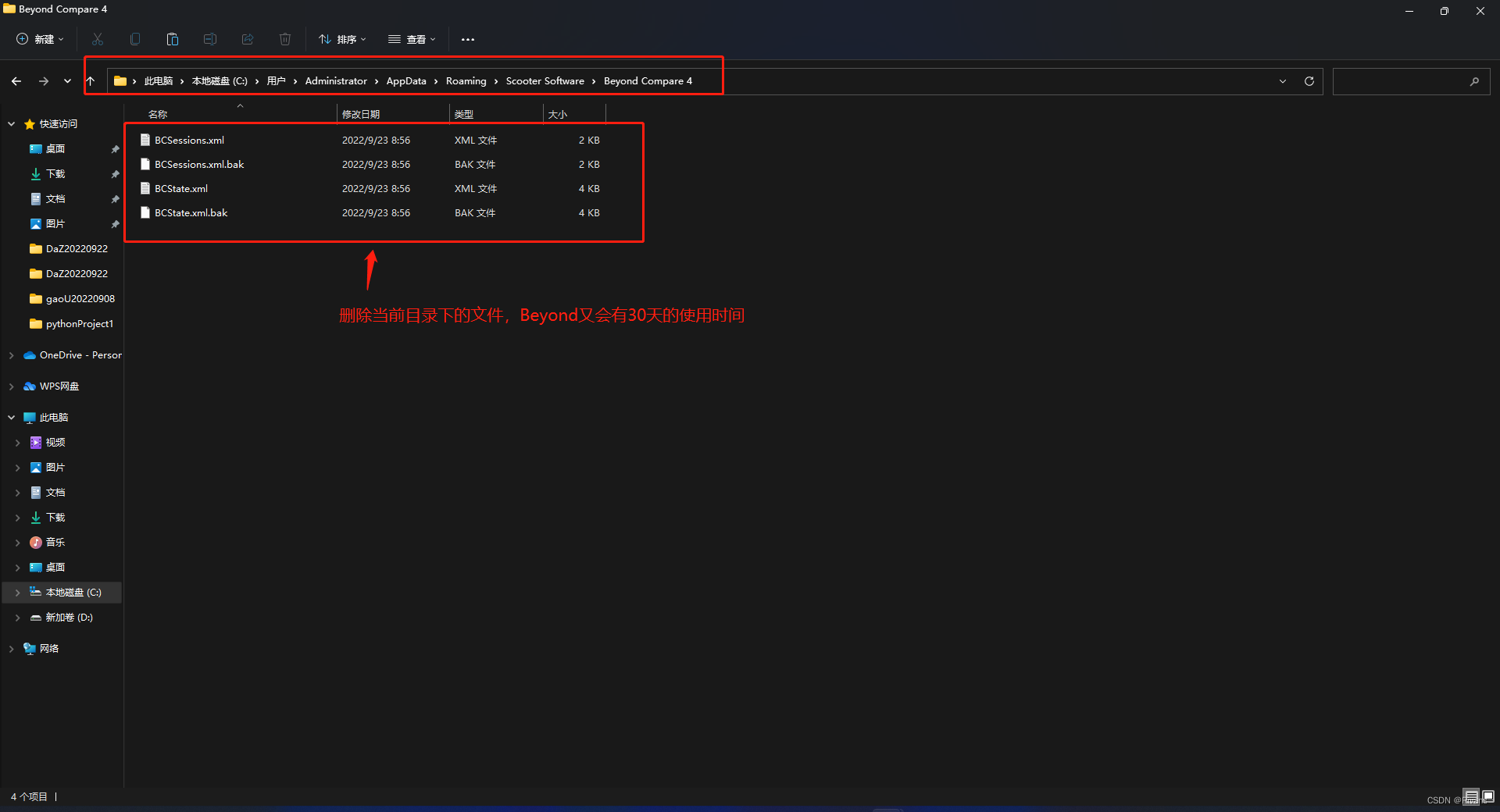Open the 排序 (Sort) dropdown menu
The width and height of the screenshot is (1500, 812).
tap(342, 39)
